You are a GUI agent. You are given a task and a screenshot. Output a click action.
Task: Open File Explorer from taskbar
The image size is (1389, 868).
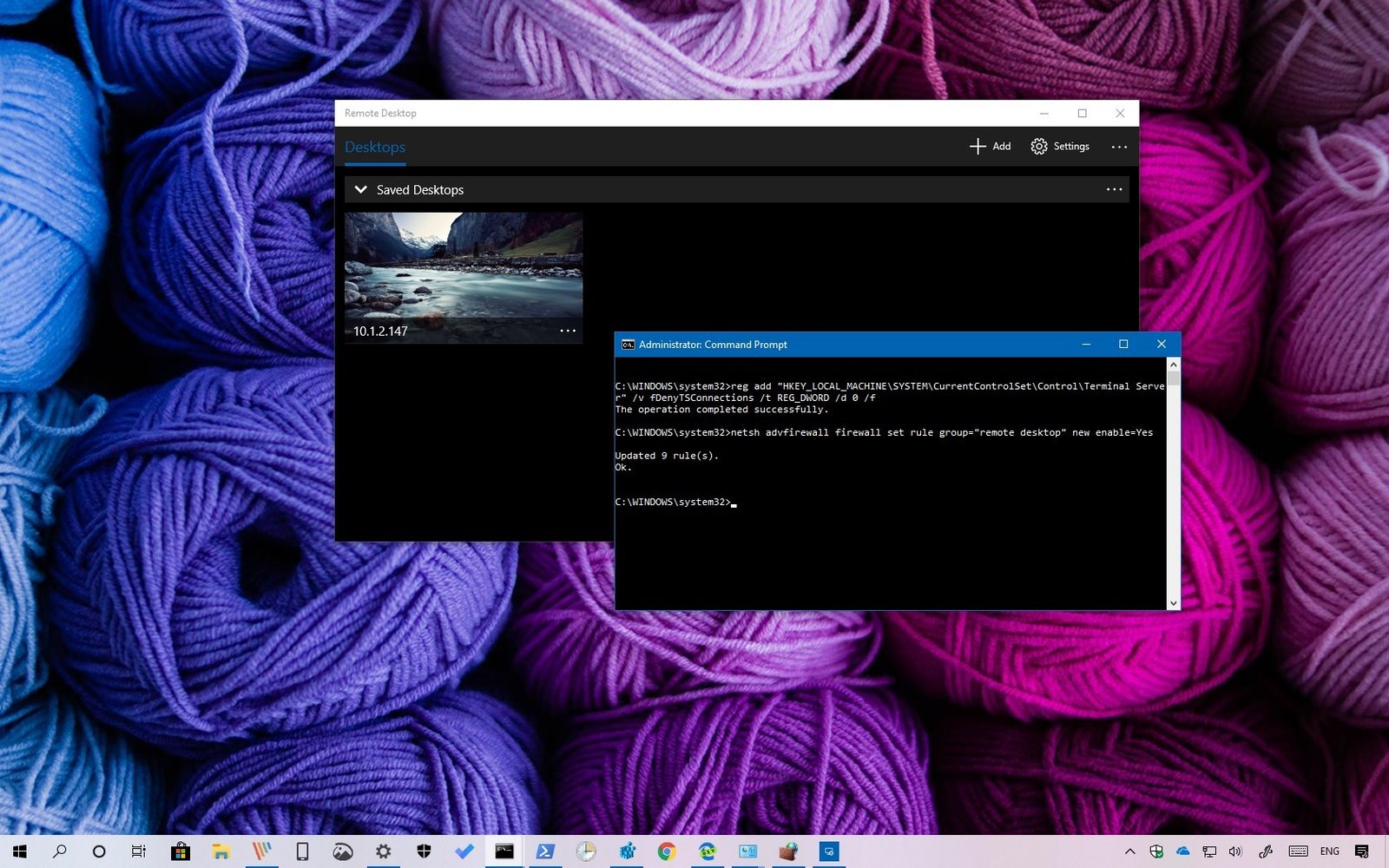[x=221, y=852]
